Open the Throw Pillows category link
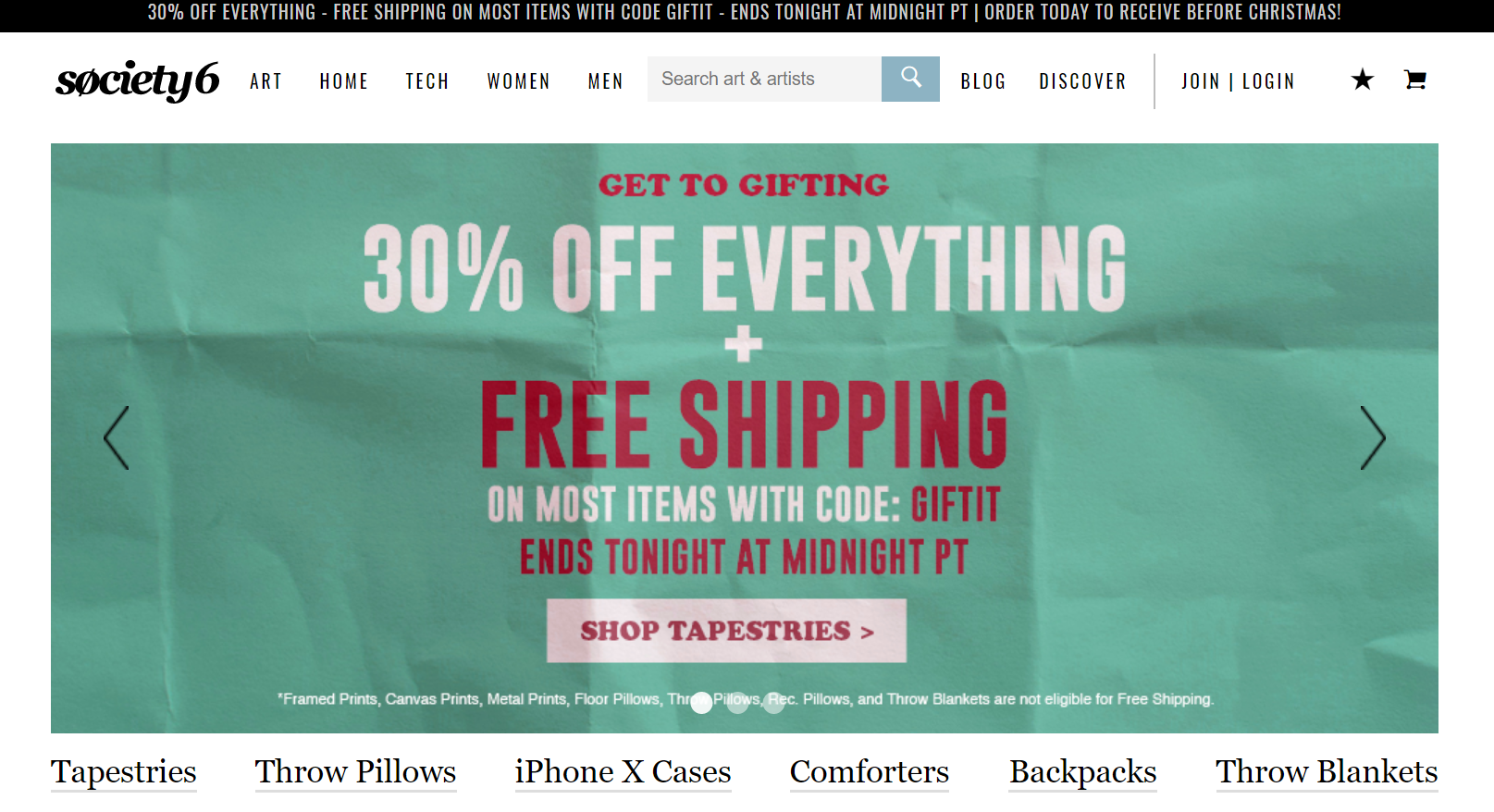Screen dimensions: 1494x812 pyautogui.click(x=356, y=772)
